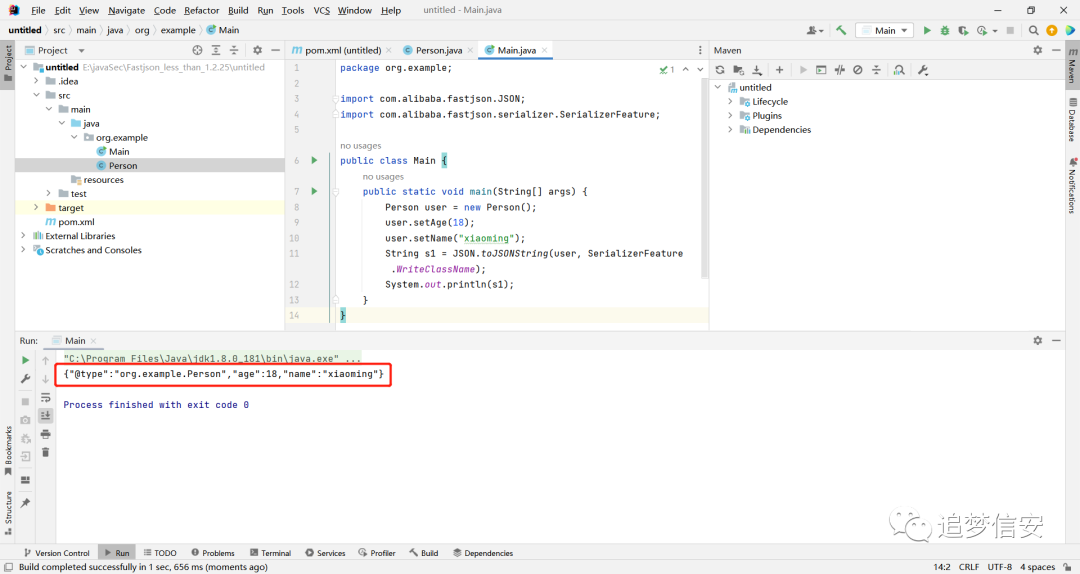Expand Dependencies node in Maven panel
The width and height of the screenshot is (1080, 574).
tap(730, 130)
